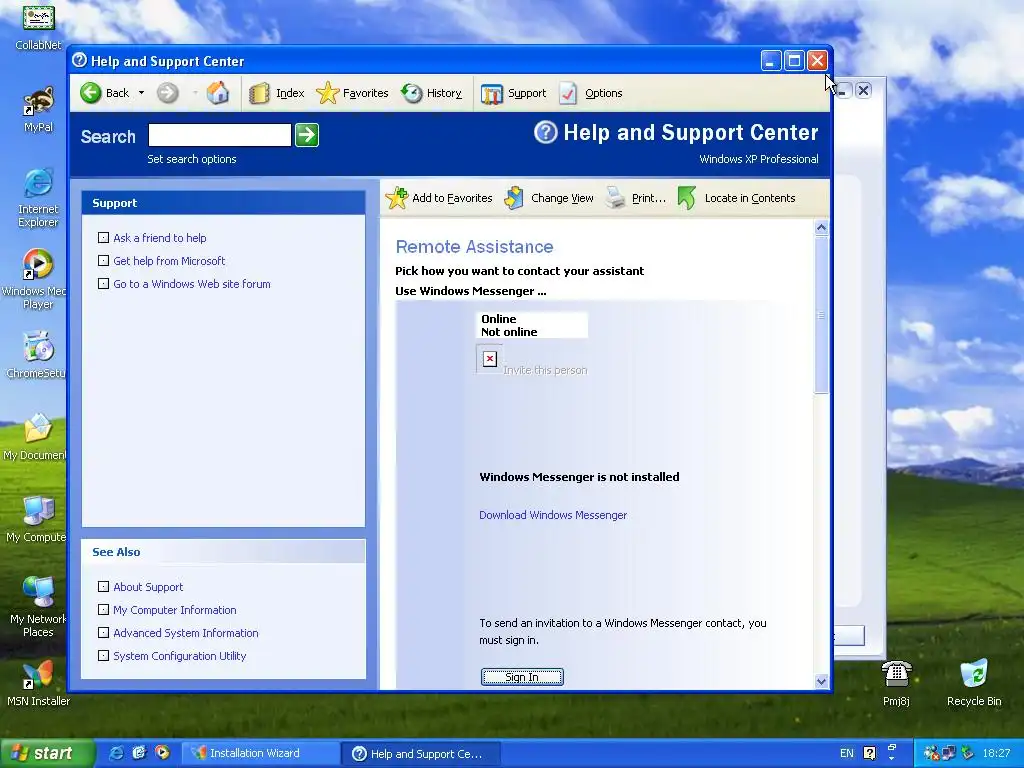Click Download Windows Messenger link
The width and height of the screenshot is (1024, 768).
[553, 515]
